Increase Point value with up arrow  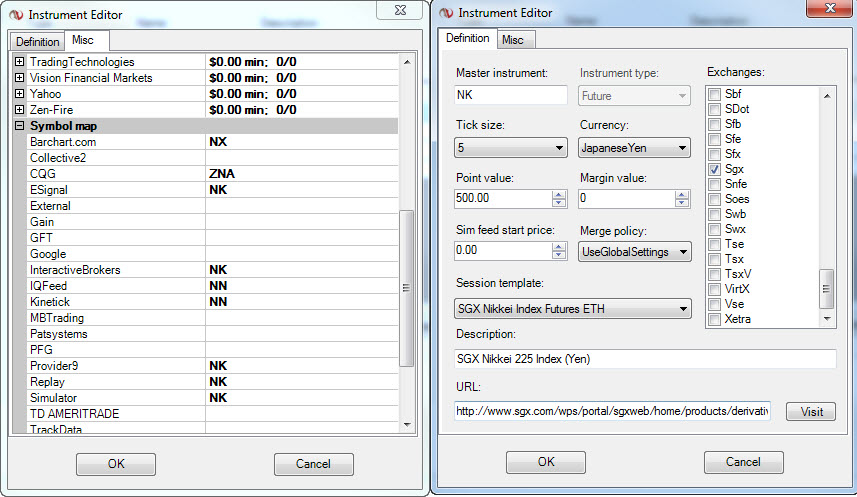[559, 195]
